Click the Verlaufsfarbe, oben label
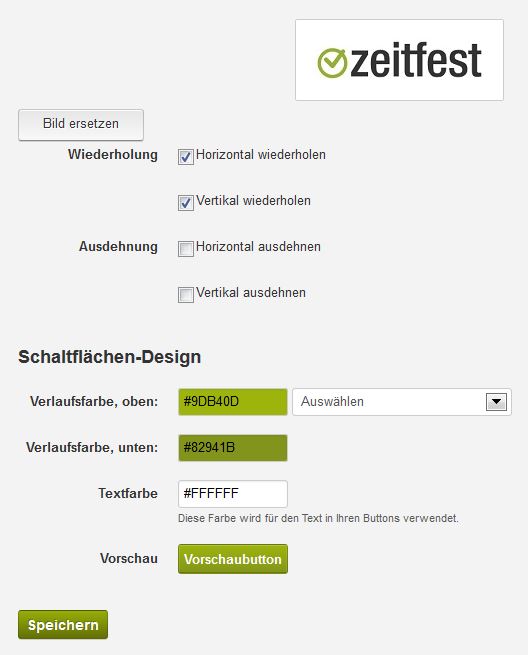528x655 pixels. pos(94,401)
